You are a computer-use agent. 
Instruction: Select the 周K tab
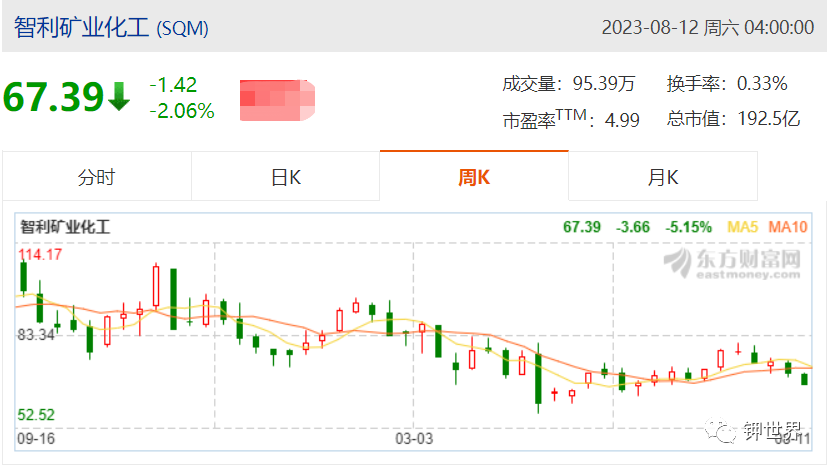pyautogui.click(x=474, y=177)
